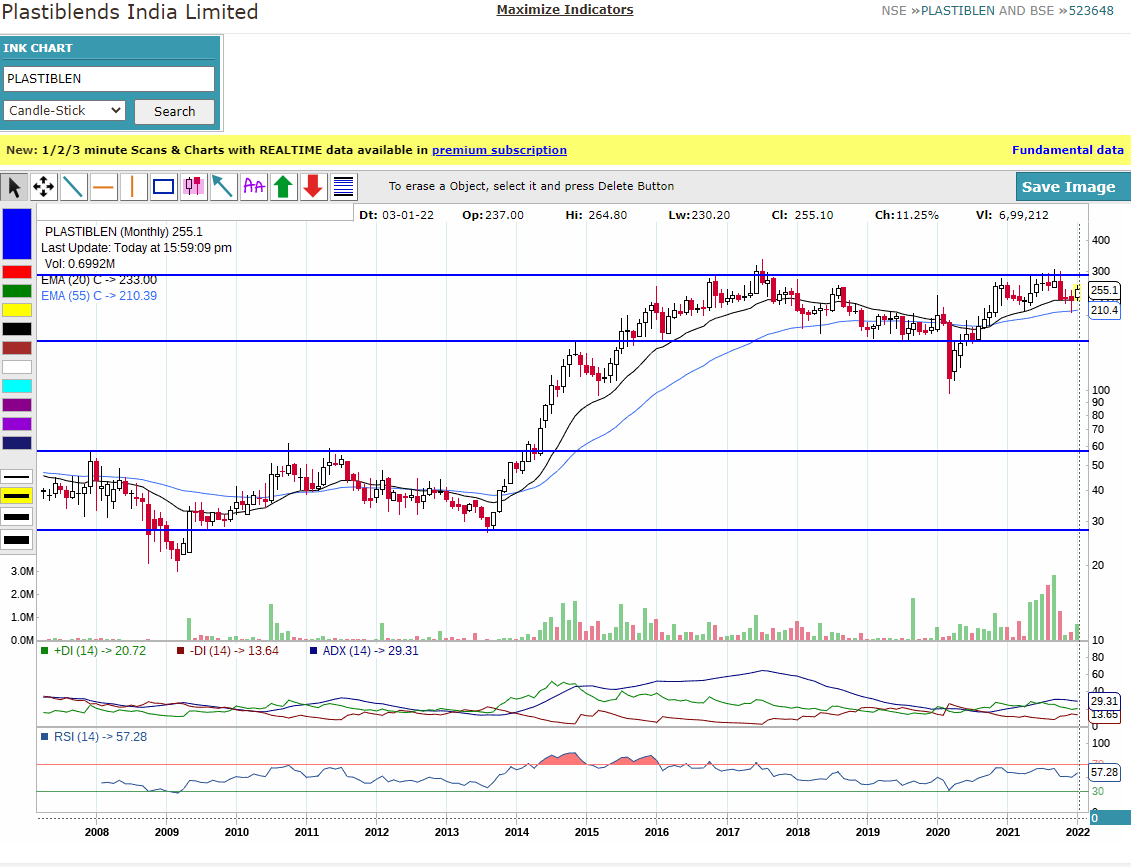
Task: Click the 210.4 EMA price tag
Action: tap(1104, 310)
